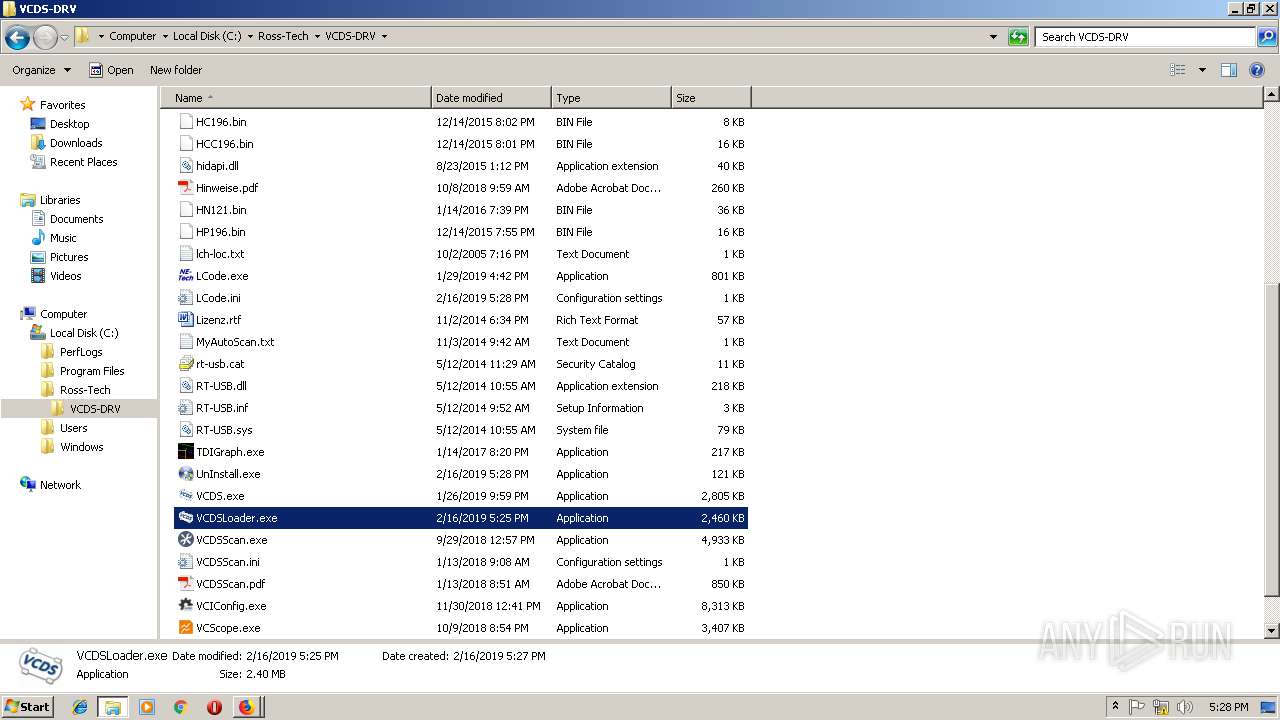Sort files by the Size column
The width and height of the screenshot is (1280, 720).
tap(711, 98)
